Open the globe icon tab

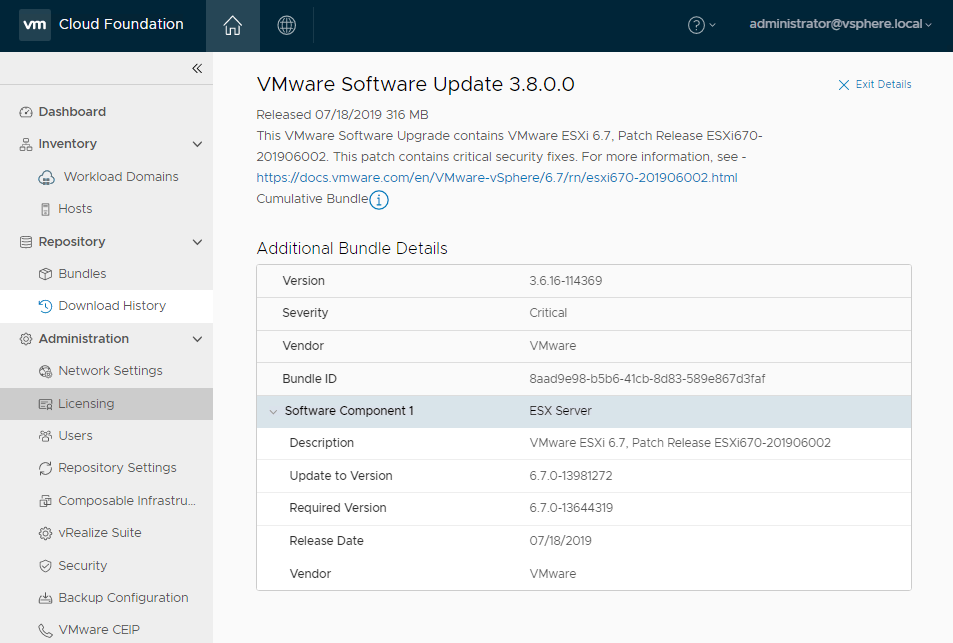pos(286,26)
